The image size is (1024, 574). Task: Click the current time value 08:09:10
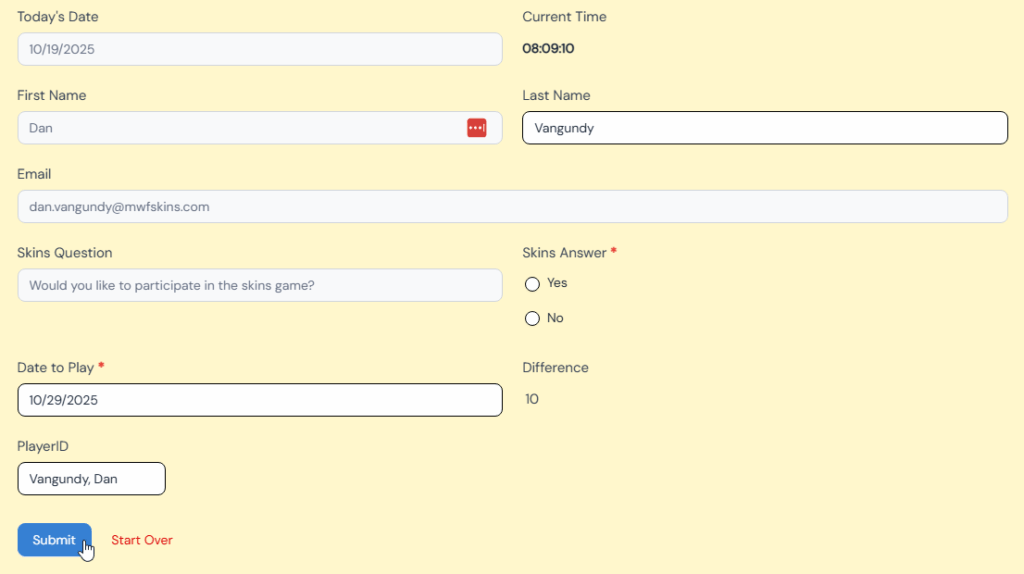tap(548, 48)
